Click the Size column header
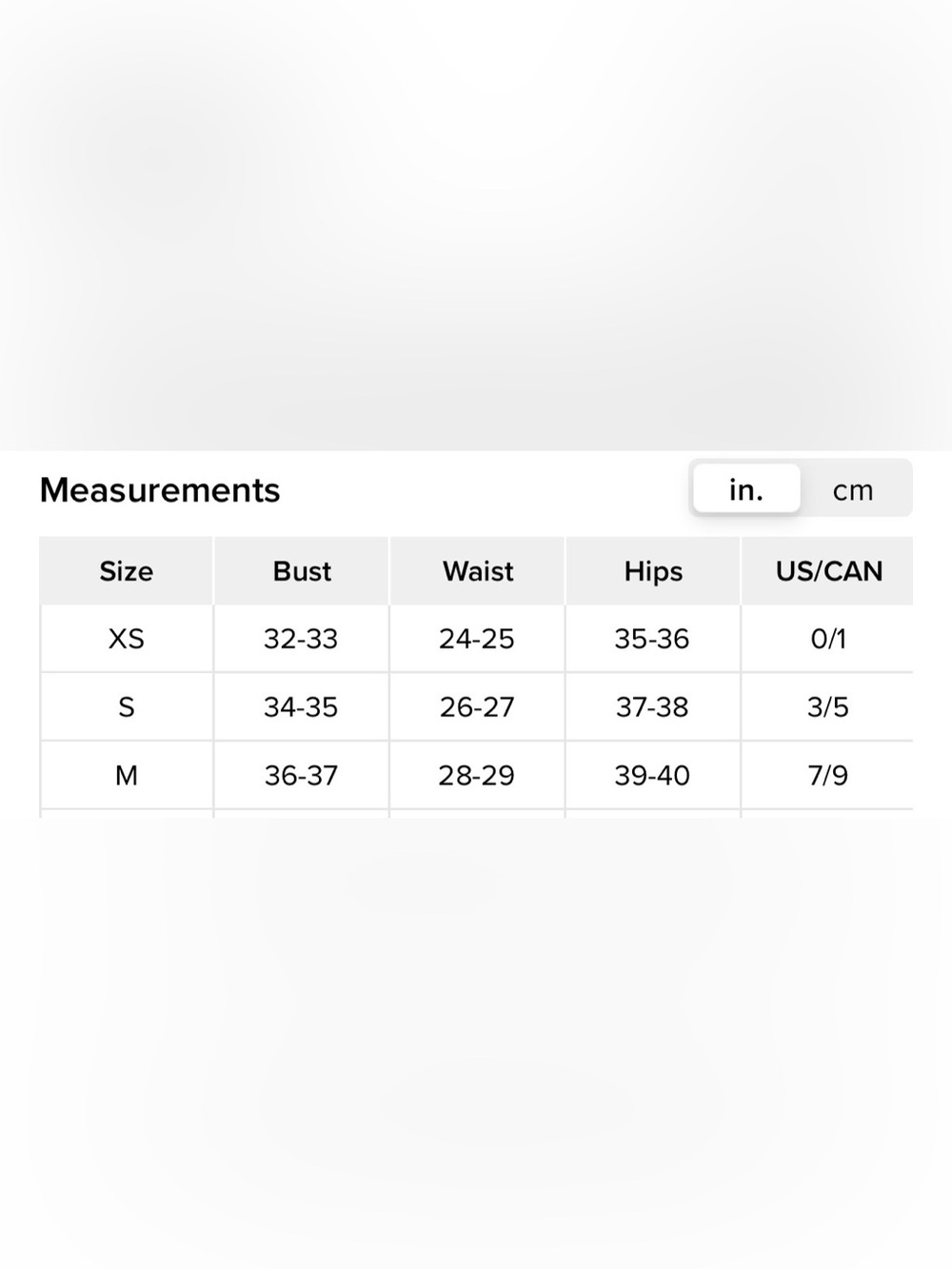Viewport: 952px width, 1269px height. click(127, 571)
